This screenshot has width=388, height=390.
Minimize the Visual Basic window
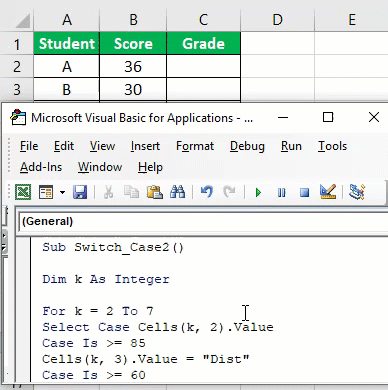(x=283, y=117)
